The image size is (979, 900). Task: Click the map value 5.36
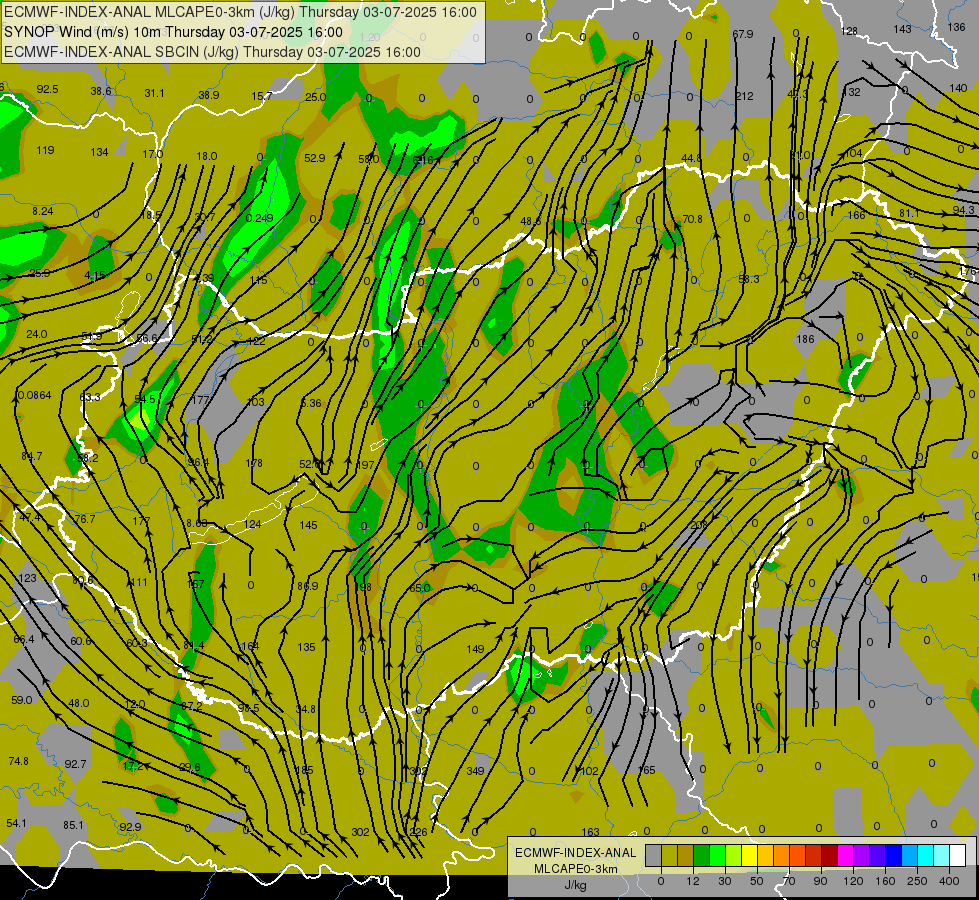pyautogui.click(x=311, y=403)
